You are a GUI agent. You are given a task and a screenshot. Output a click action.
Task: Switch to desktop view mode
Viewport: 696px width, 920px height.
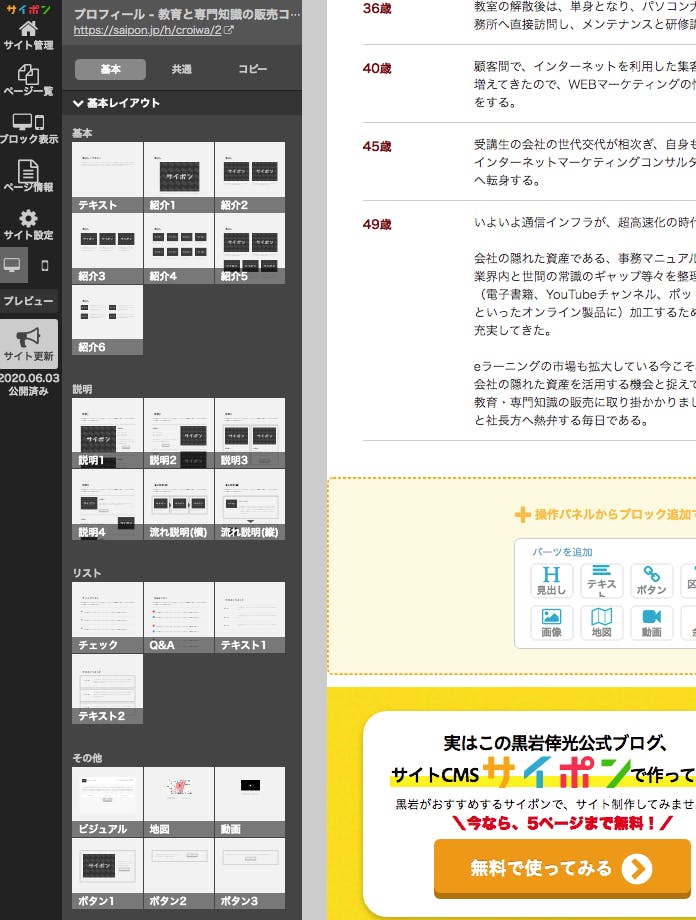[x=13, y=266]
